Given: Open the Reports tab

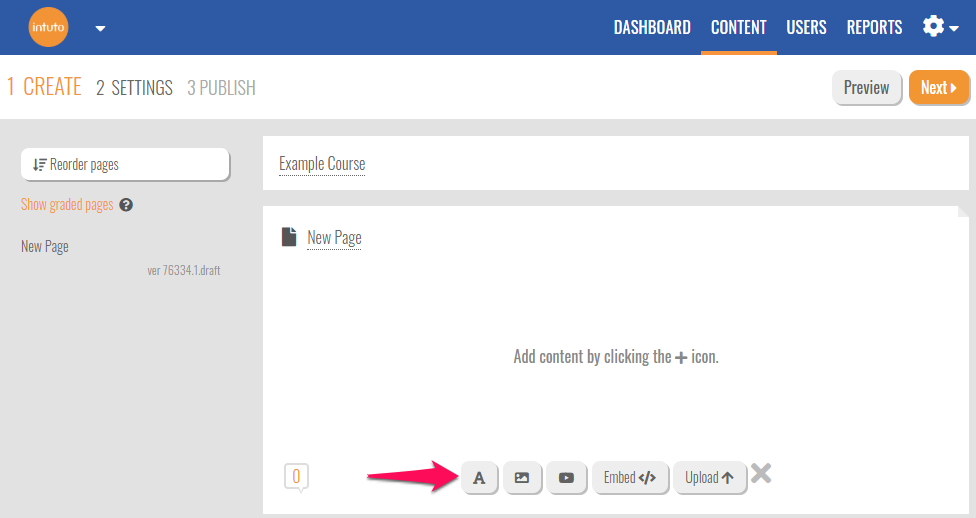Looking at the screenshot, I should click(874, 27).
